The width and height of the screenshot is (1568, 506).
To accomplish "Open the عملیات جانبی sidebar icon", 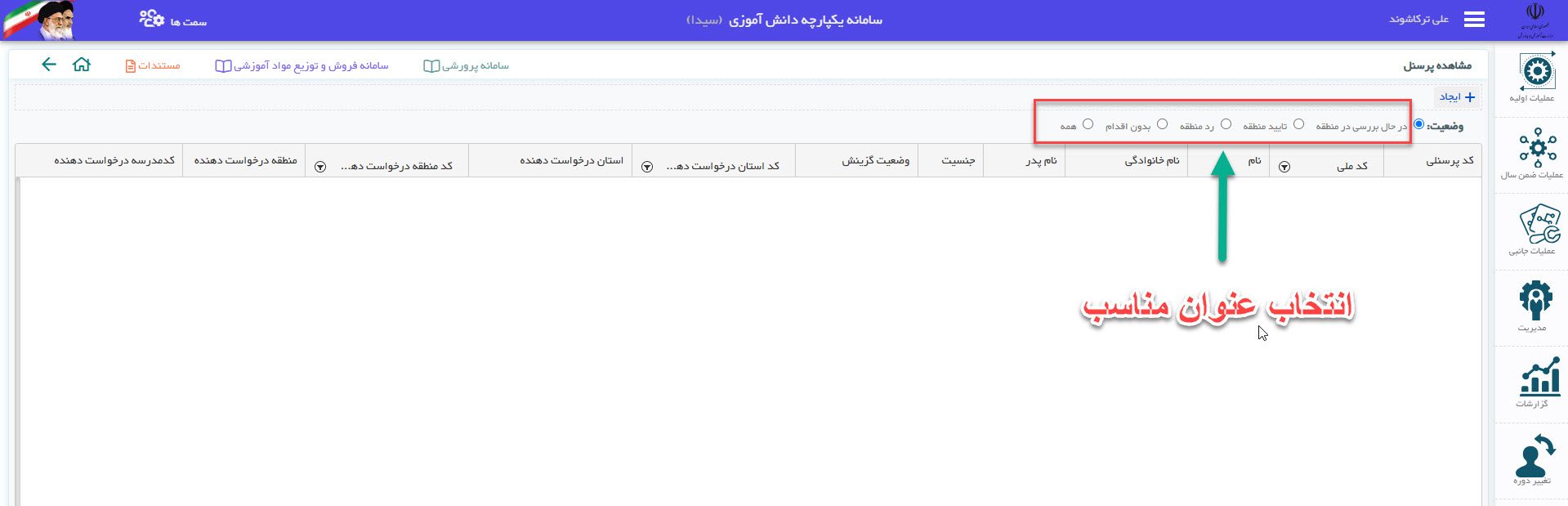I will pos(1538,228).
